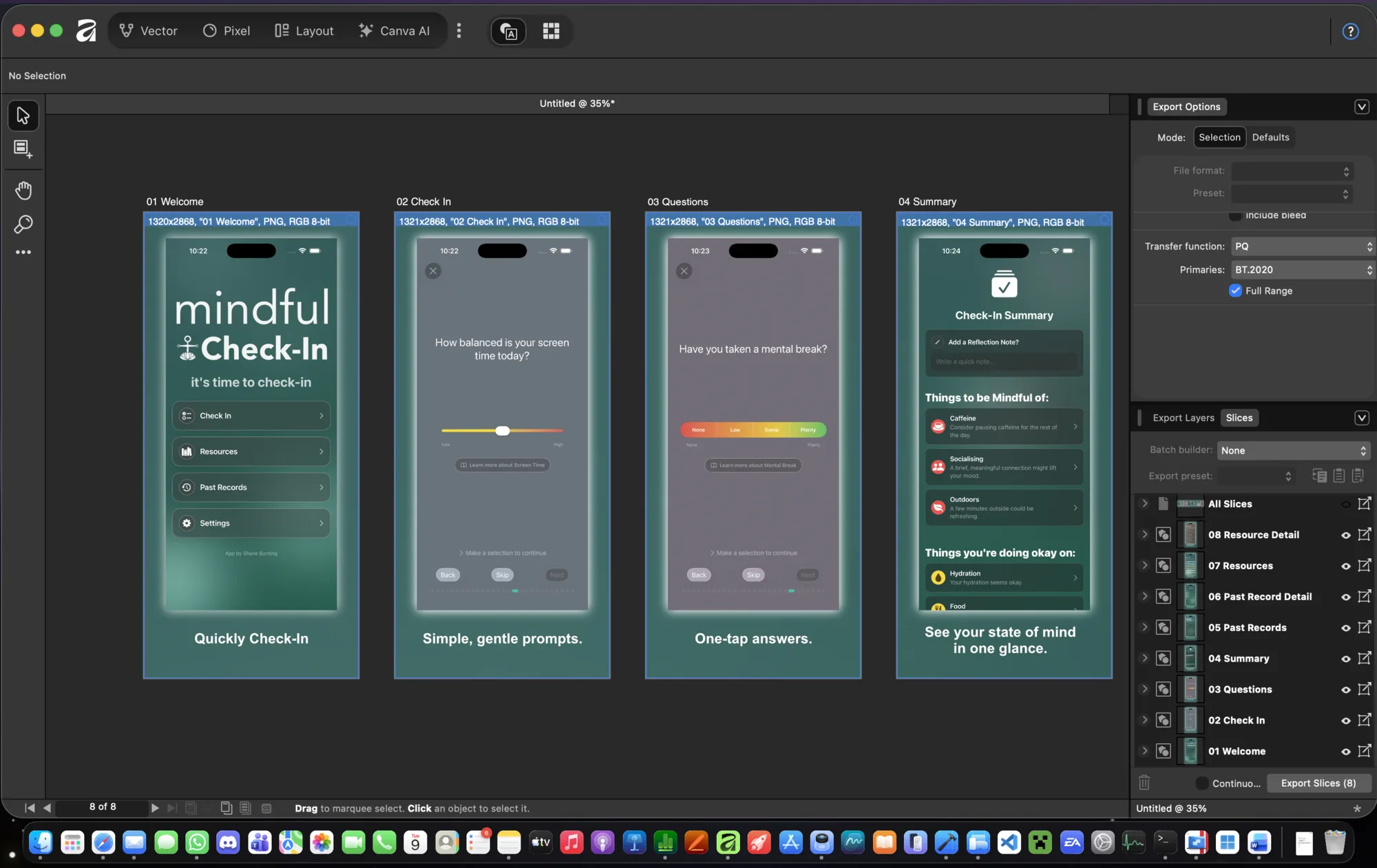
Task: Click the layer type icon of 05 Past Records
Action: [x=1164, y=628]
